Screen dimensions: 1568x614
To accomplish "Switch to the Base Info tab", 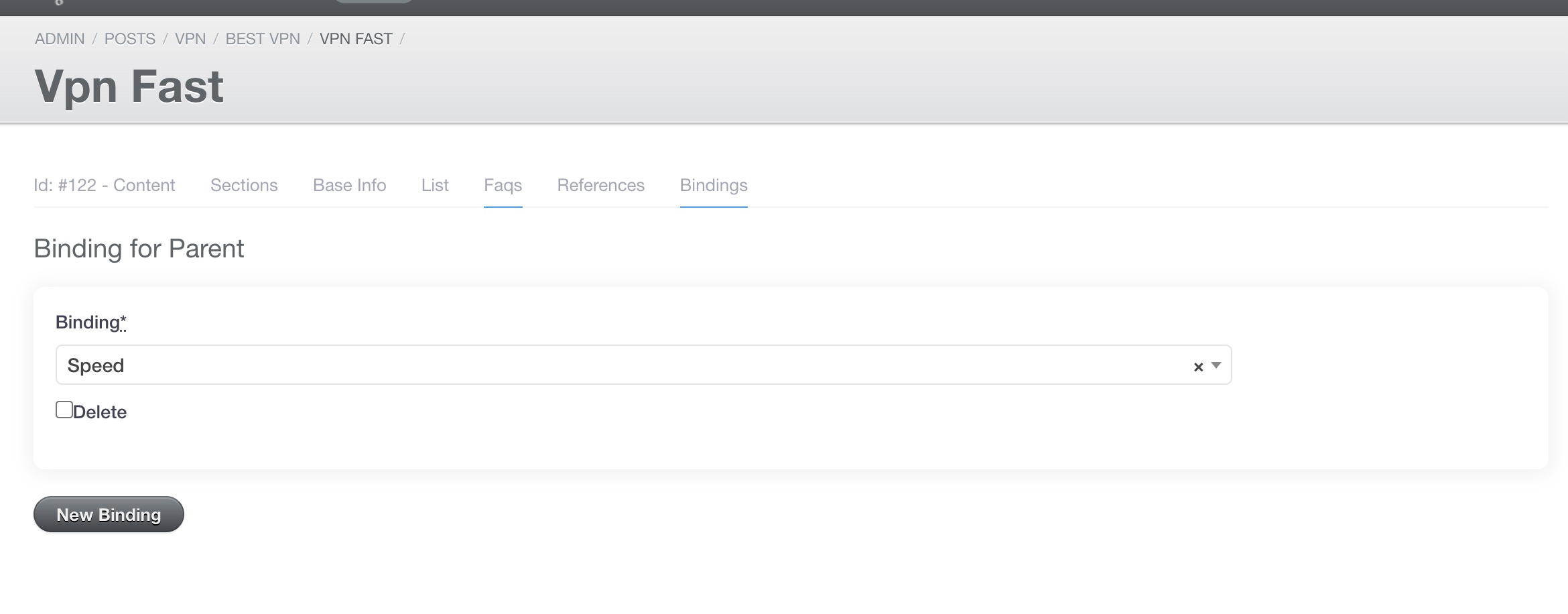I will pos(349,185).
